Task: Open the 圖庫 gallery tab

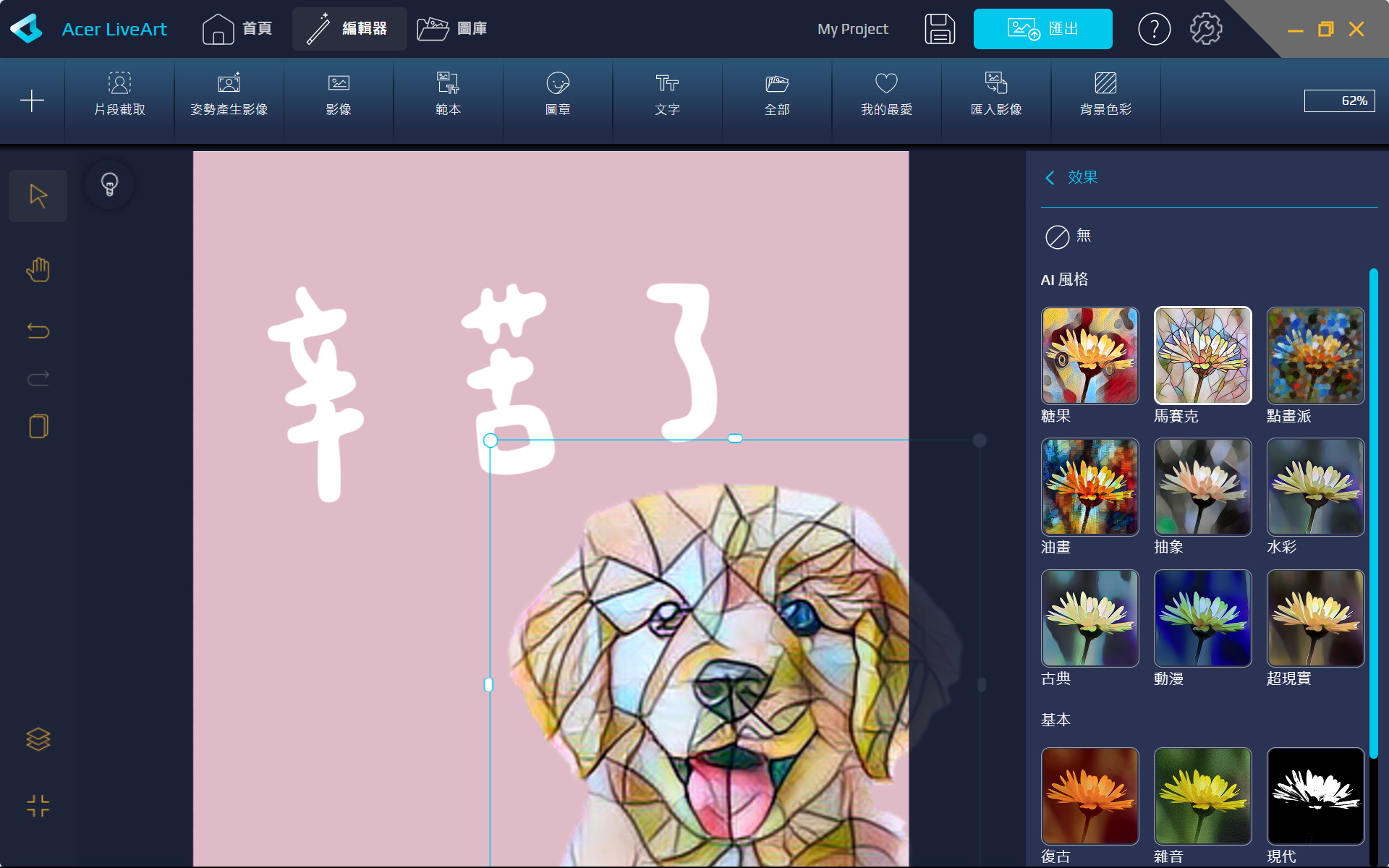Action: [x=452, y=29]
